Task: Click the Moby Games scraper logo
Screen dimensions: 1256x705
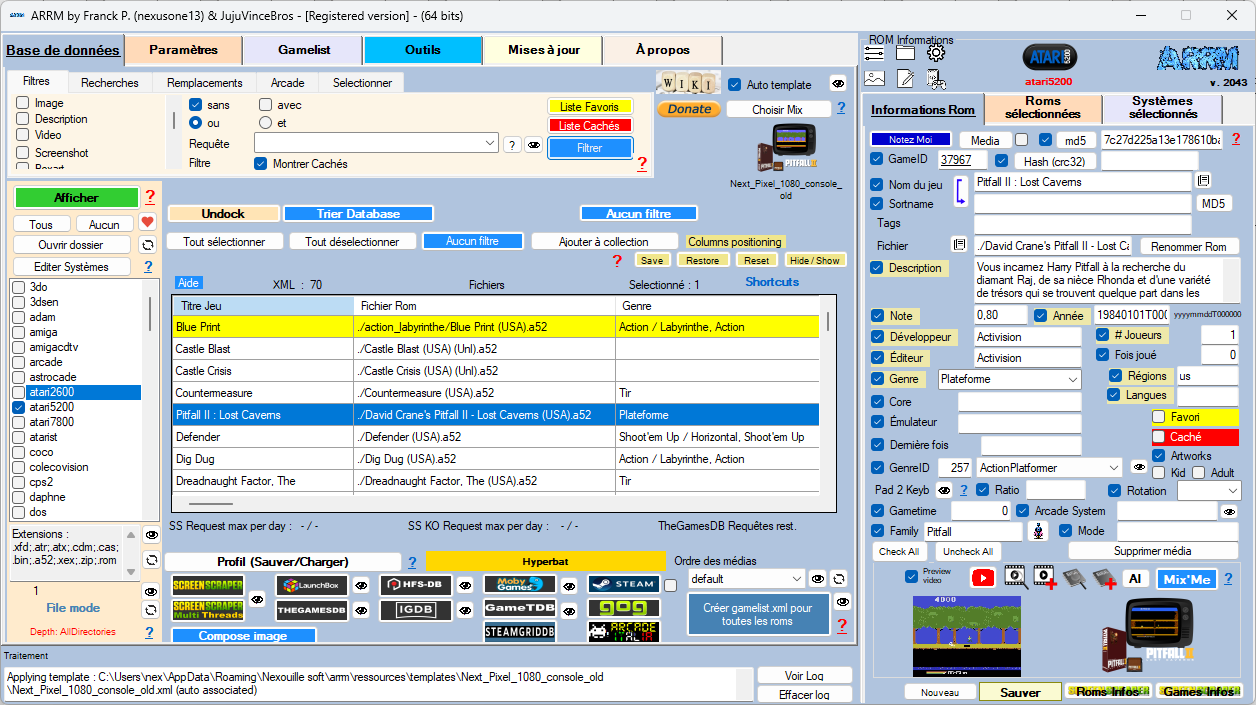Action: coord(520,584)
